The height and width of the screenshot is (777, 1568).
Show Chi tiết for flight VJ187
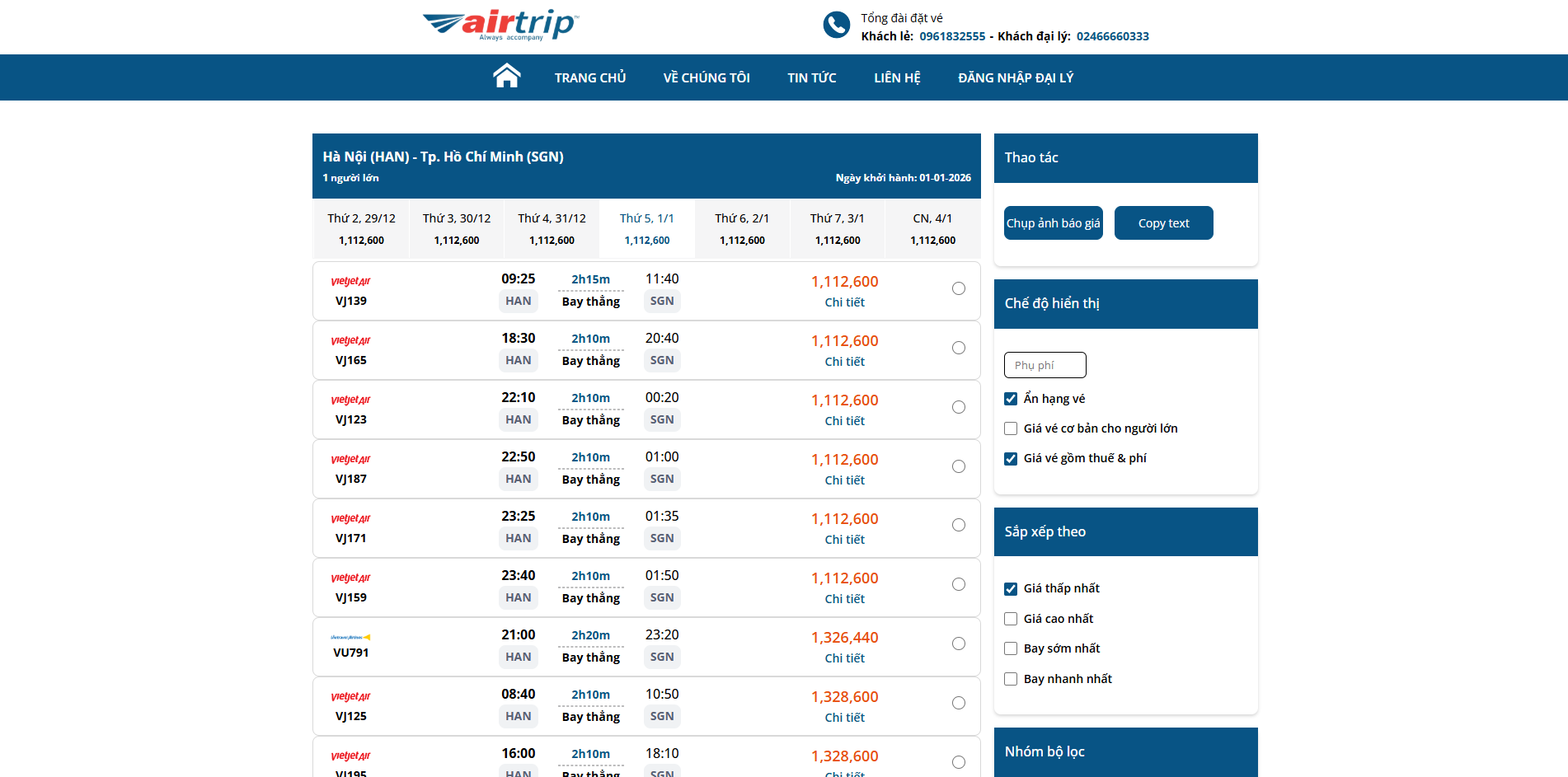click(x=844, y=480)
